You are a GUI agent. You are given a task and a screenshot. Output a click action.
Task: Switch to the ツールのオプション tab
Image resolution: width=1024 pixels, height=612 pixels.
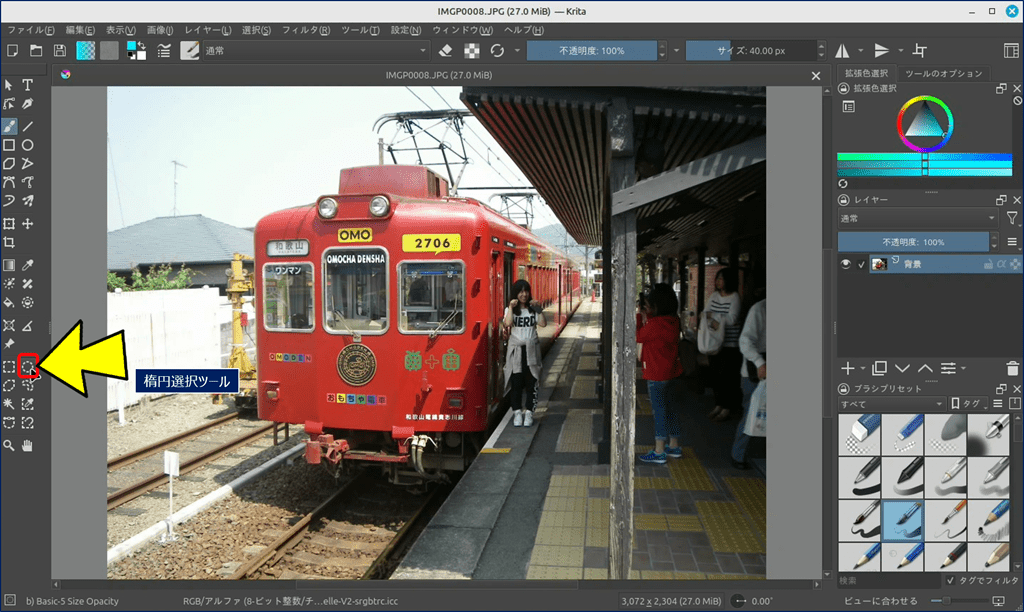[x=942, y=73]
